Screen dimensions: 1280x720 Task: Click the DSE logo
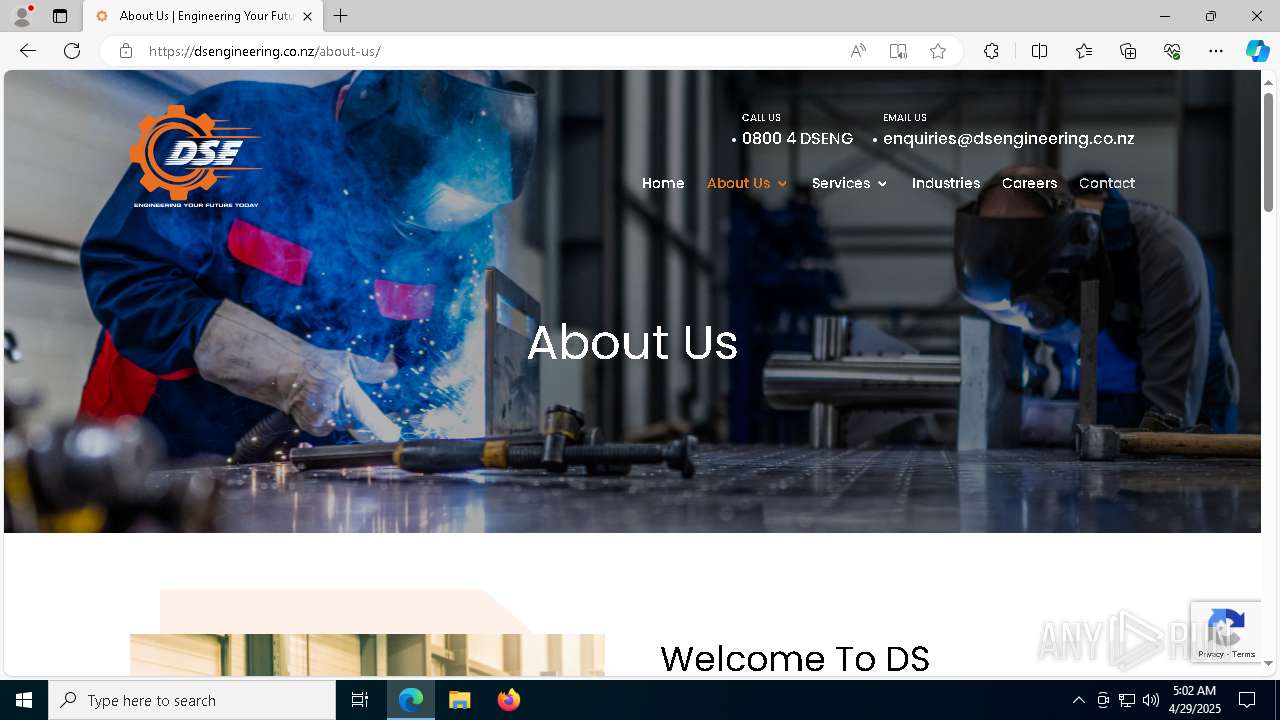[196, 156]
